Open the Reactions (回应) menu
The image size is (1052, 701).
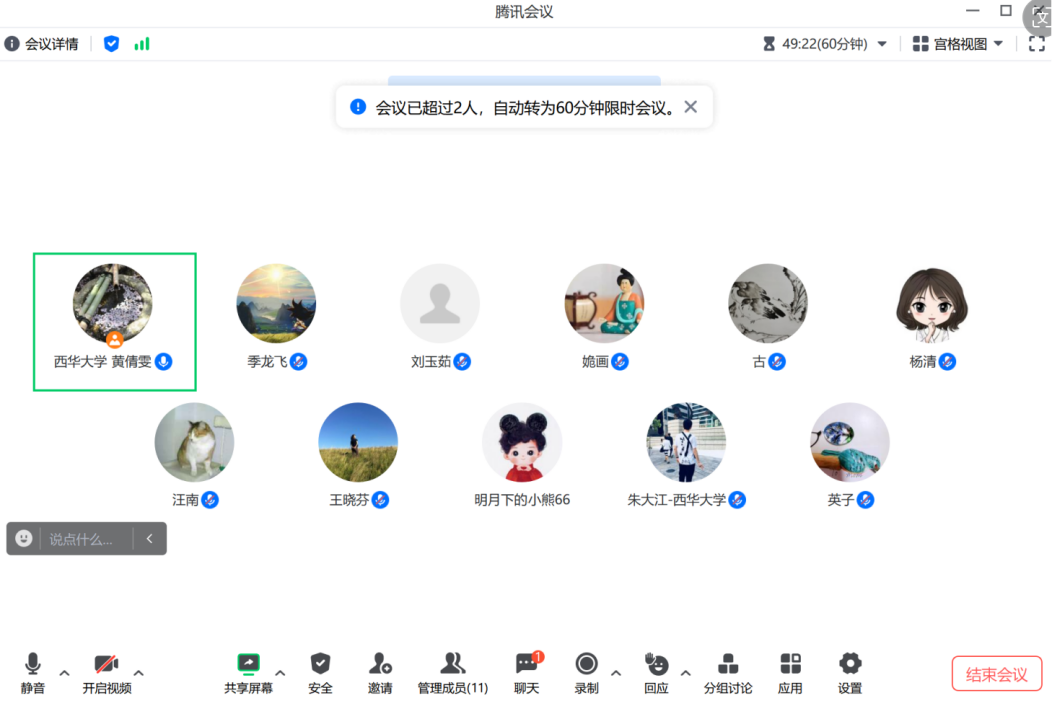(x=656, y=664)
